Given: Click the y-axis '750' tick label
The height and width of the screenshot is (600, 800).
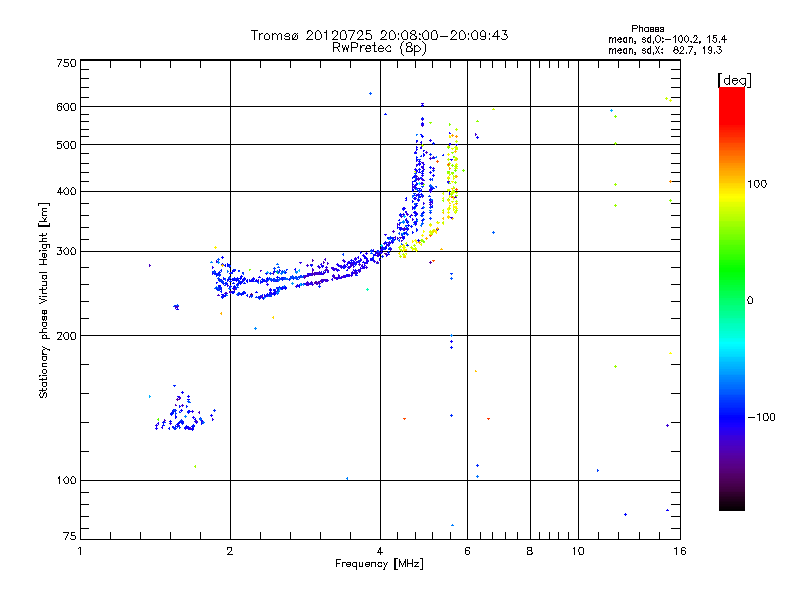Looking at the screenshot, I should tap(66, 63).
